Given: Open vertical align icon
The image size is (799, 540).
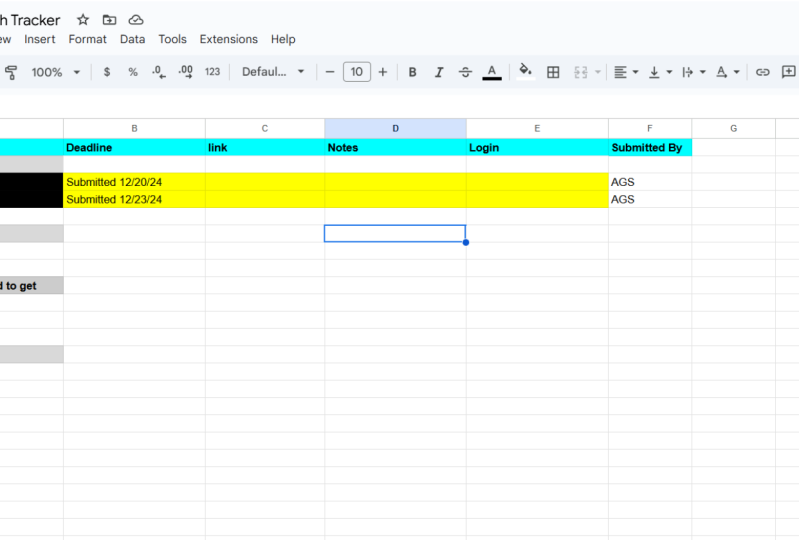Looking at the screenshot, I should (654, 72).
